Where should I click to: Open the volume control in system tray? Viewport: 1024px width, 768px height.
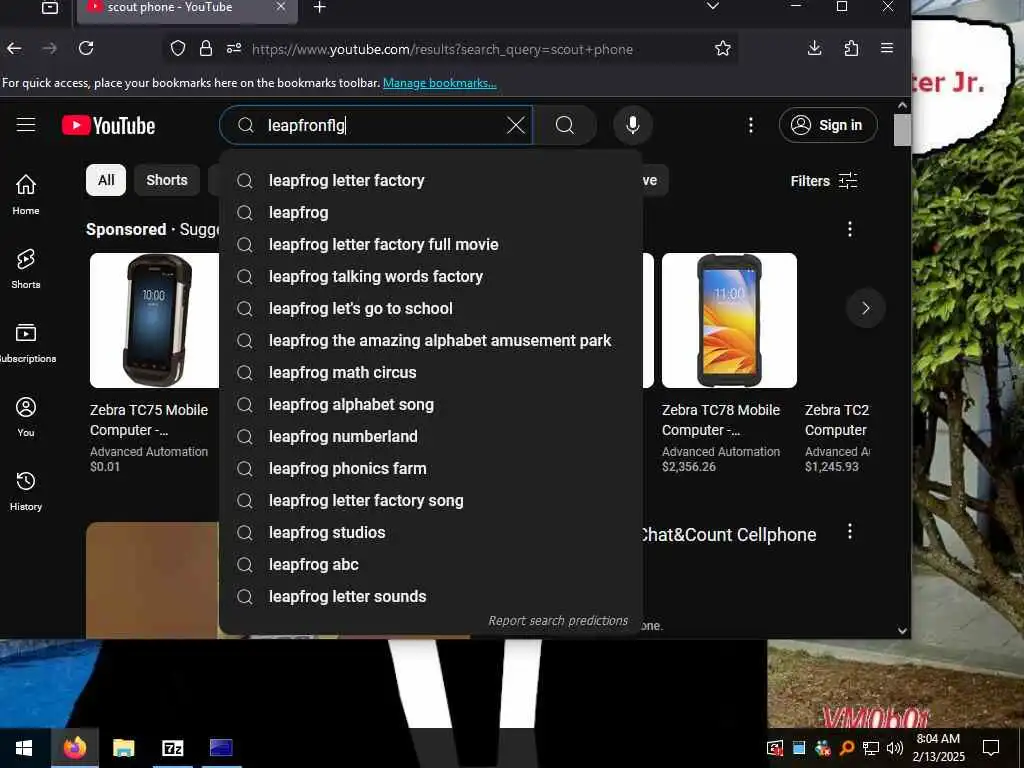tap(895, 748)
